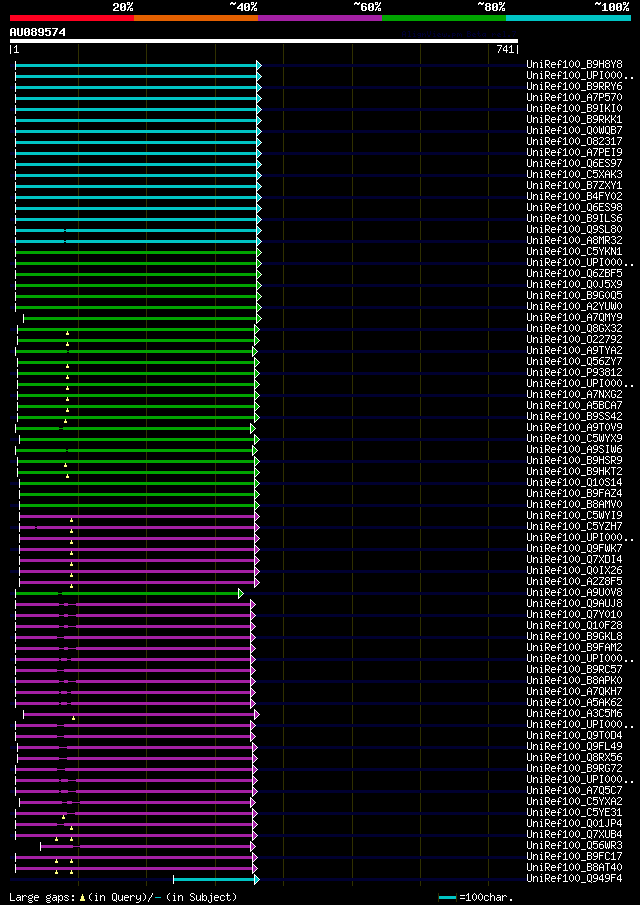
Task: Select the UniRef100_Q6ES97 entry
Action: coord(574,163)
